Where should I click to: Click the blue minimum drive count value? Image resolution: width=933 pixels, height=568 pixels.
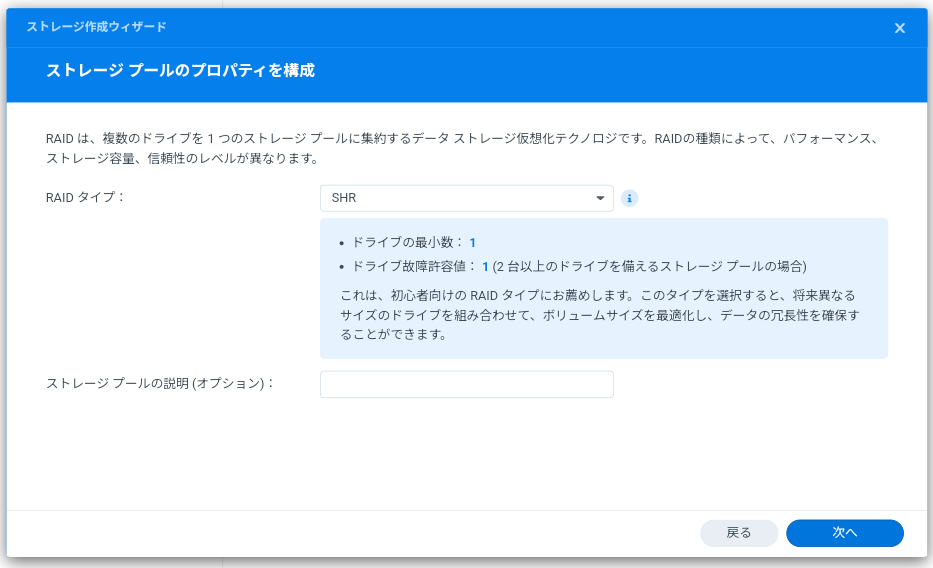click(473, 242)
